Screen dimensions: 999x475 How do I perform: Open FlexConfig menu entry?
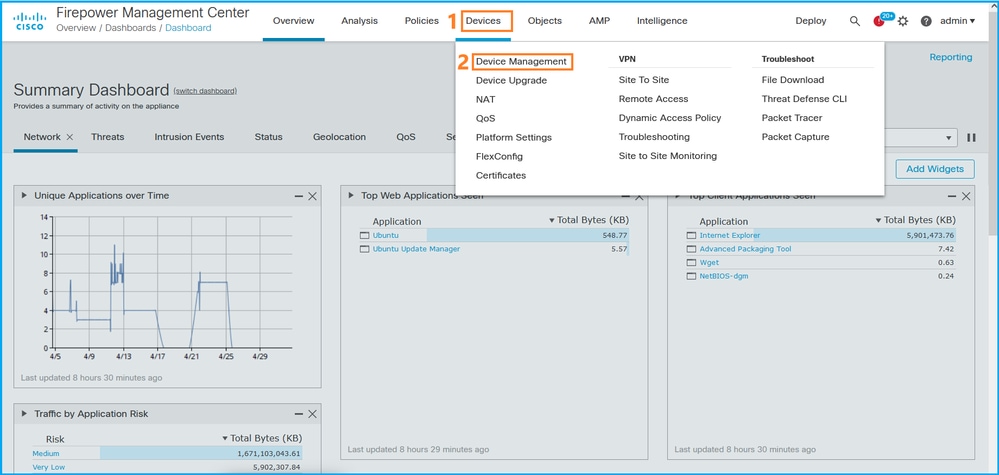pyautogui.click(x=499, y=157)
